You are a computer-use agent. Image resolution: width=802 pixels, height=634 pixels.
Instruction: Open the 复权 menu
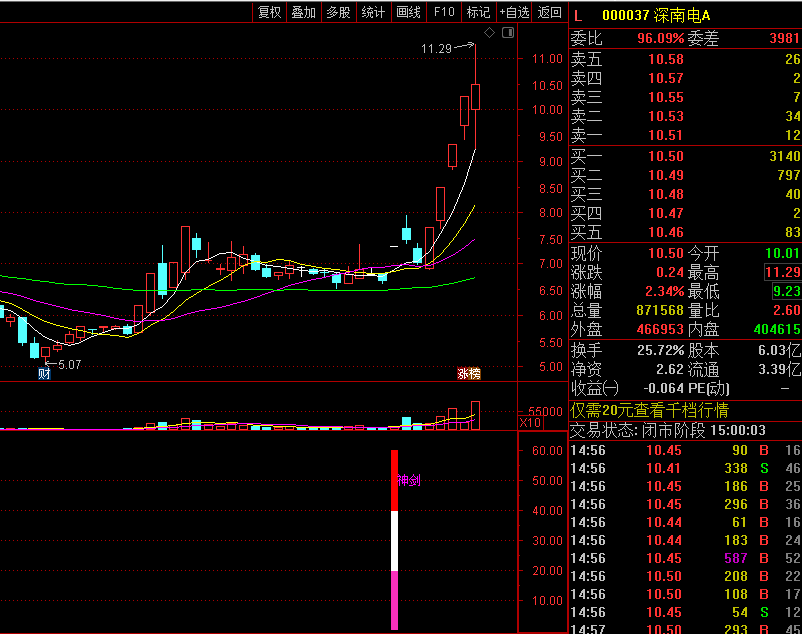pyautogui.click(x=270, y=12)
